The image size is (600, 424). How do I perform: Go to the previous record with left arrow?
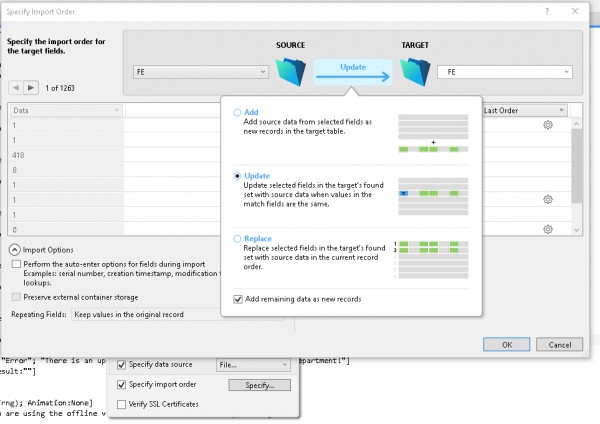[16, 87]
